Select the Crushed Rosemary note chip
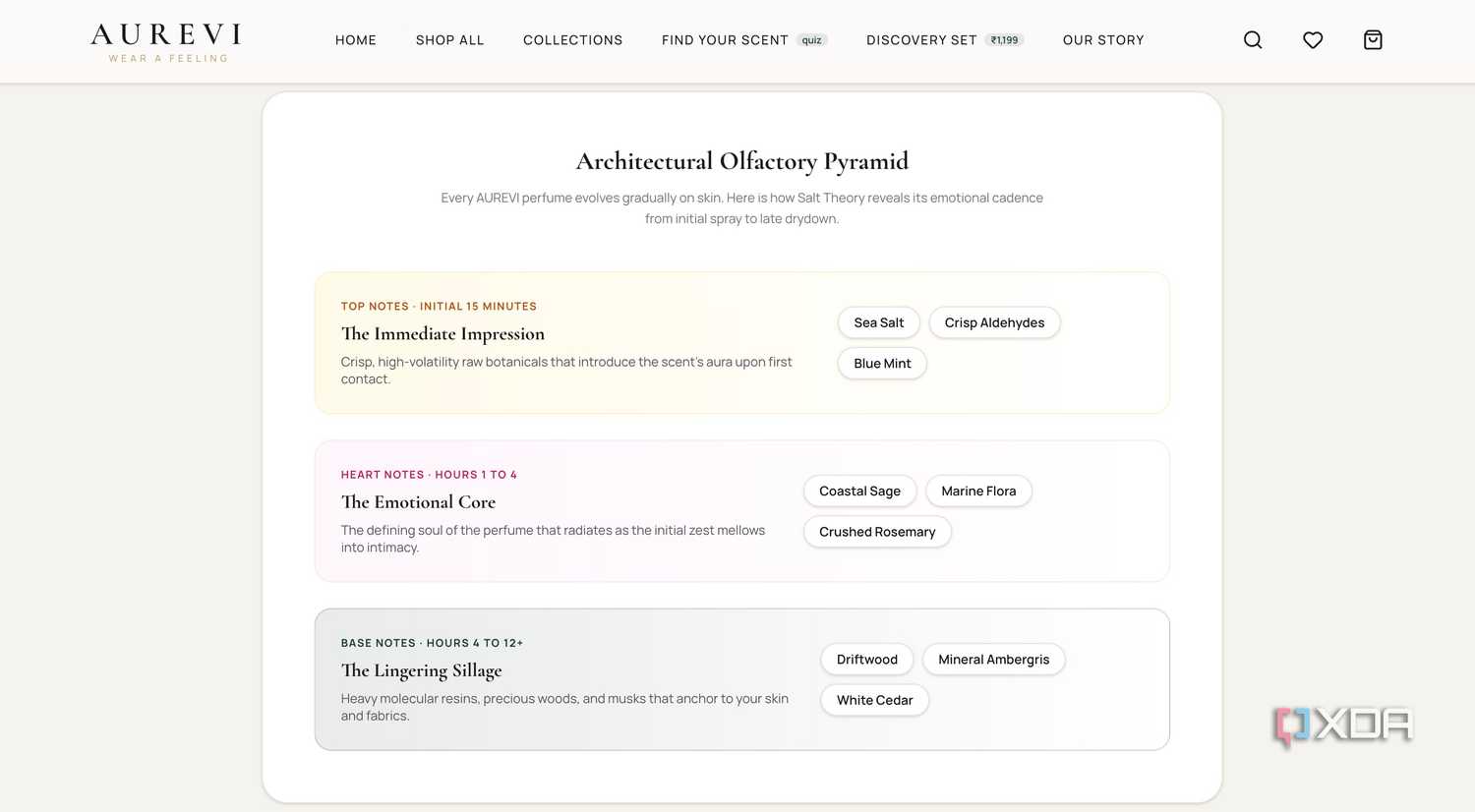Viewport: 1475px width, 812px height. (x=877, y=532)
